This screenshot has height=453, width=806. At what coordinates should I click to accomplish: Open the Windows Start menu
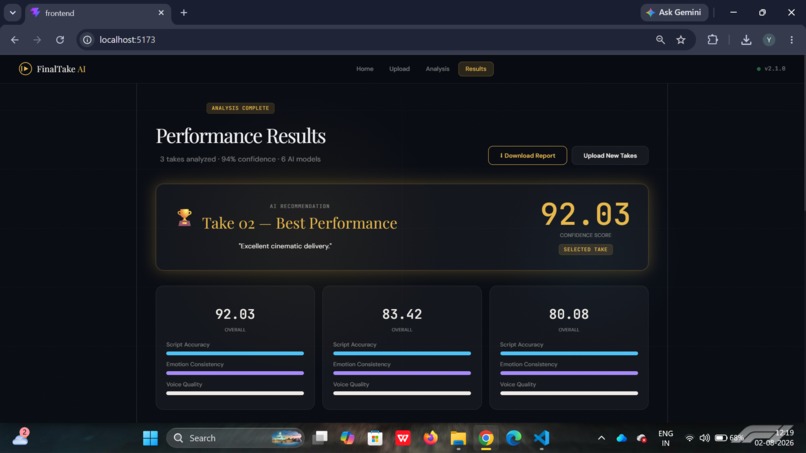tap(150, 438)
